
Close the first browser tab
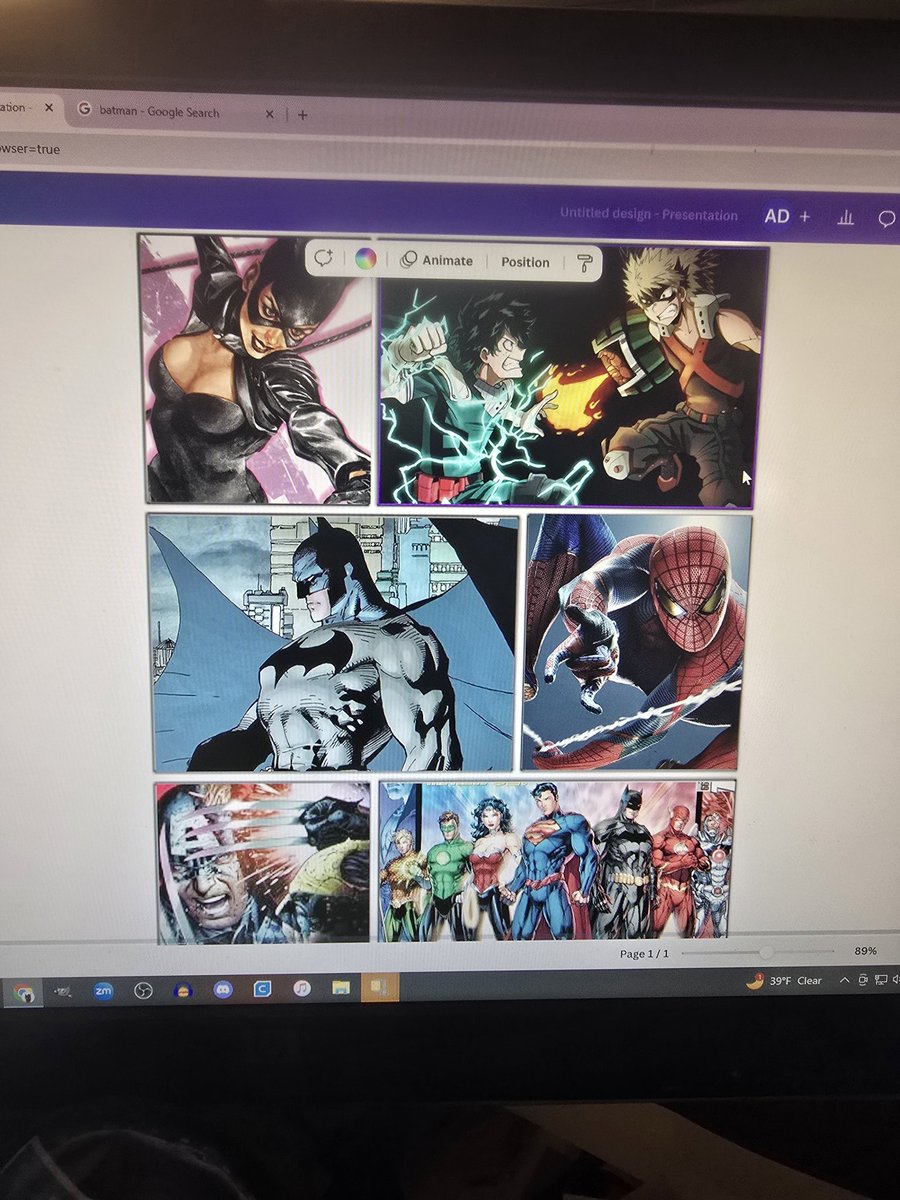tap(48, 107)
